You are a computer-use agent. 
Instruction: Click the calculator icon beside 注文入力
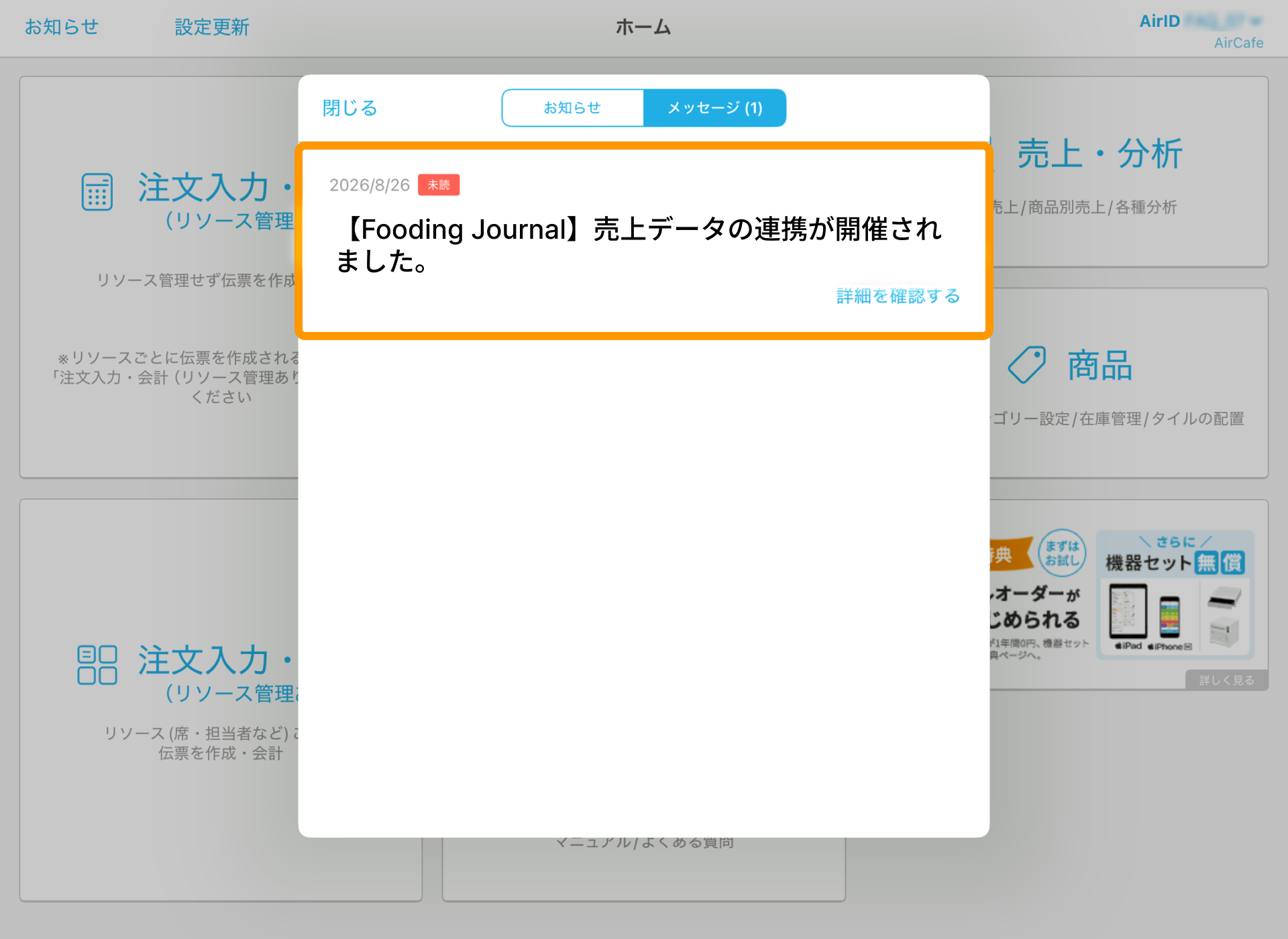(97, 192)
